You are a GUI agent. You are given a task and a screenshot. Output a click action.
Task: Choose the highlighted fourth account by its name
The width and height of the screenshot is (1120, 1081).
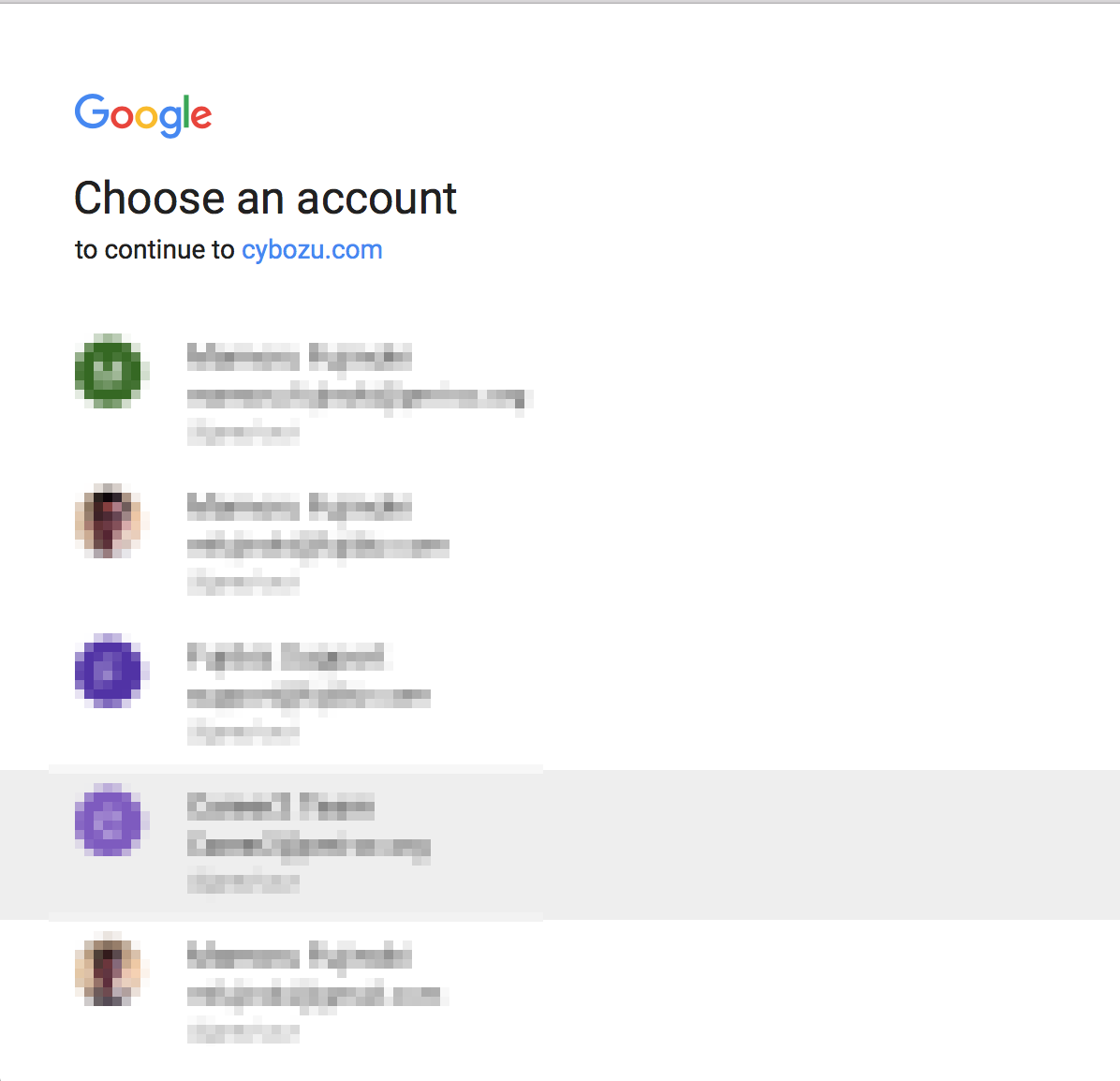click(x=280, y=807)
